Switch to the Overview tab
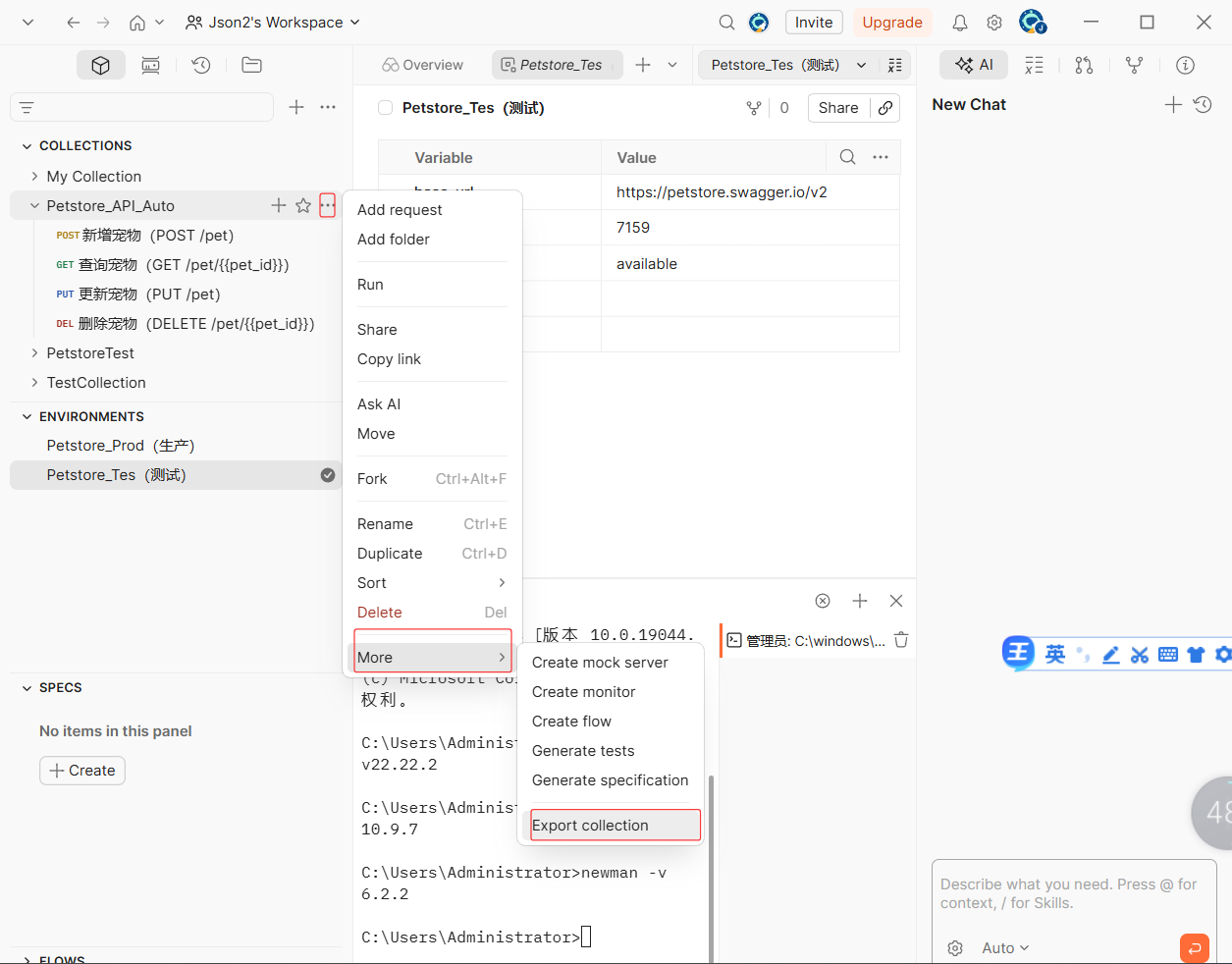The width and height of the screenshot is (1232, 964). (423, 65)
